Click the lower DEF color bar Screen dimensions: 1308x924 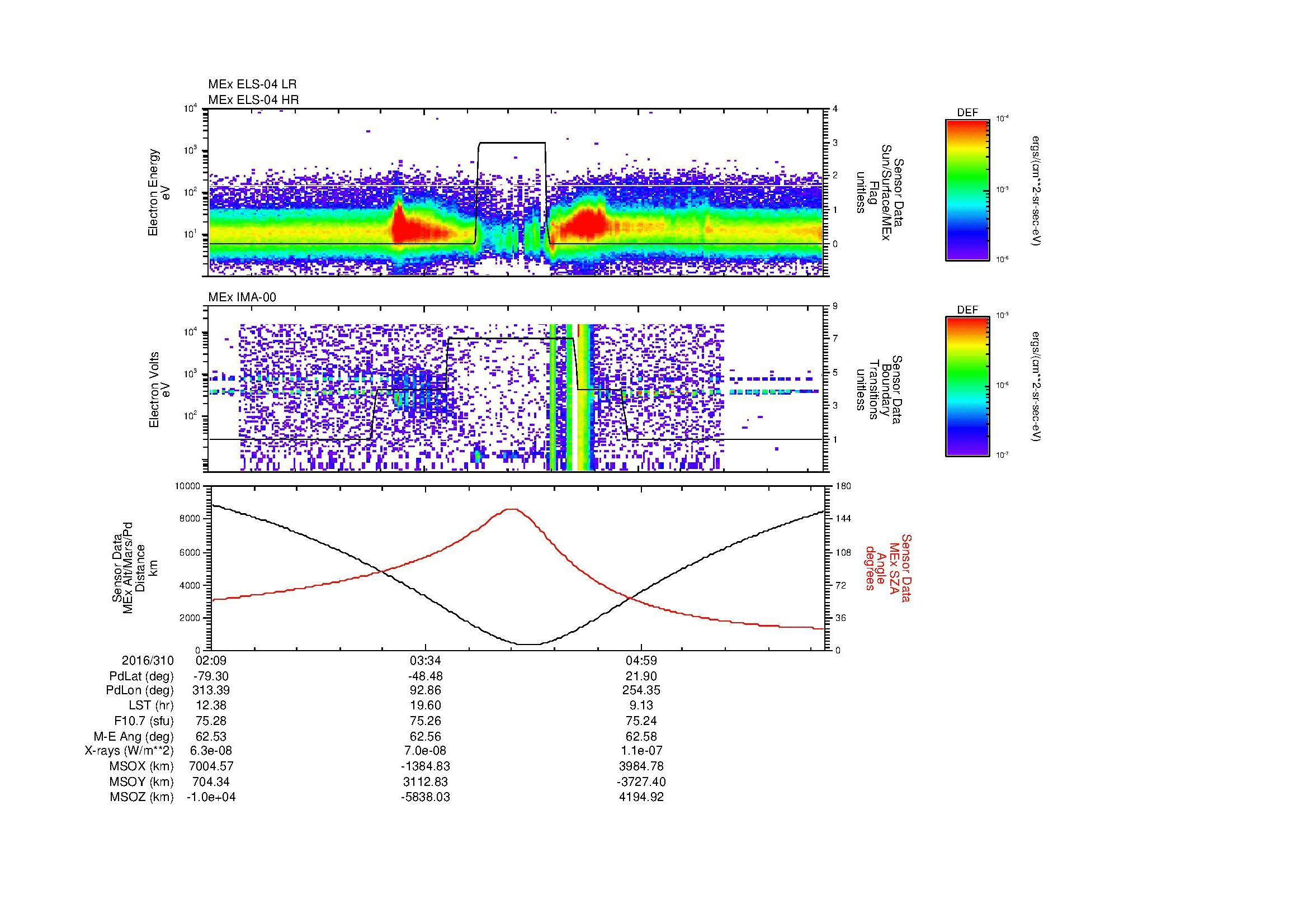coord(967,387)
